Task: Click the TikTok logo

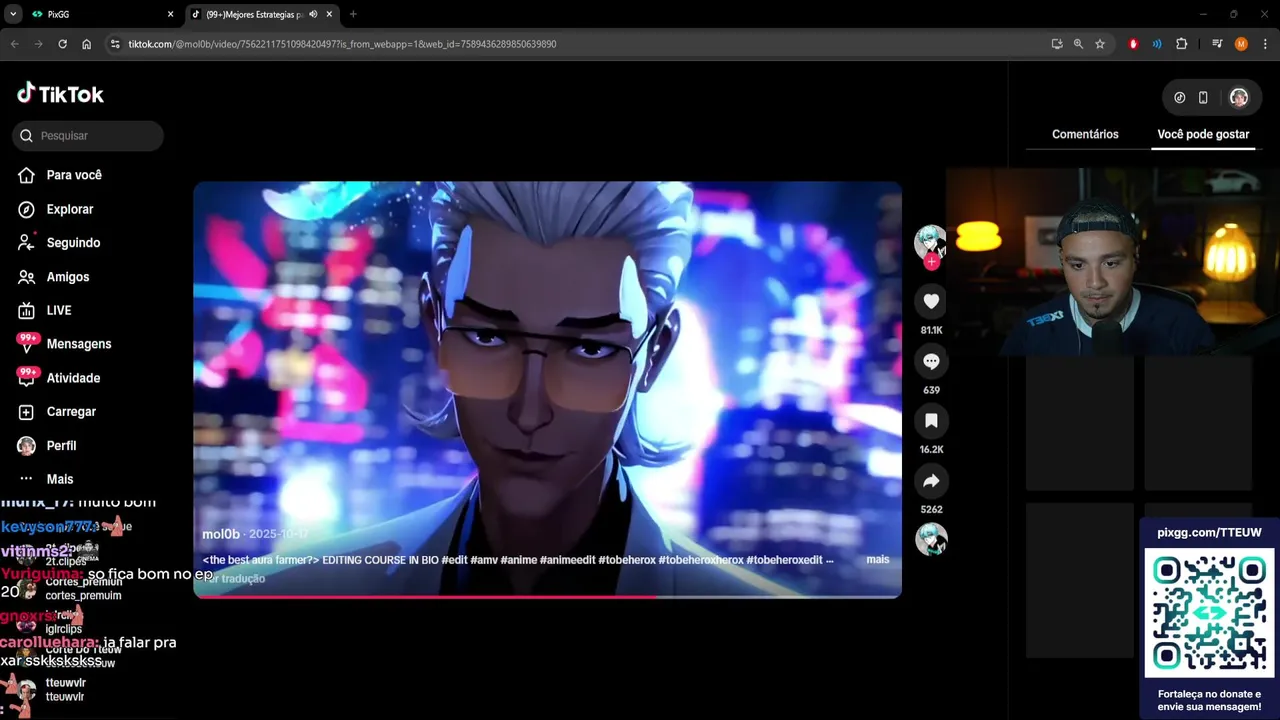Action: click(x=60, y=94)
